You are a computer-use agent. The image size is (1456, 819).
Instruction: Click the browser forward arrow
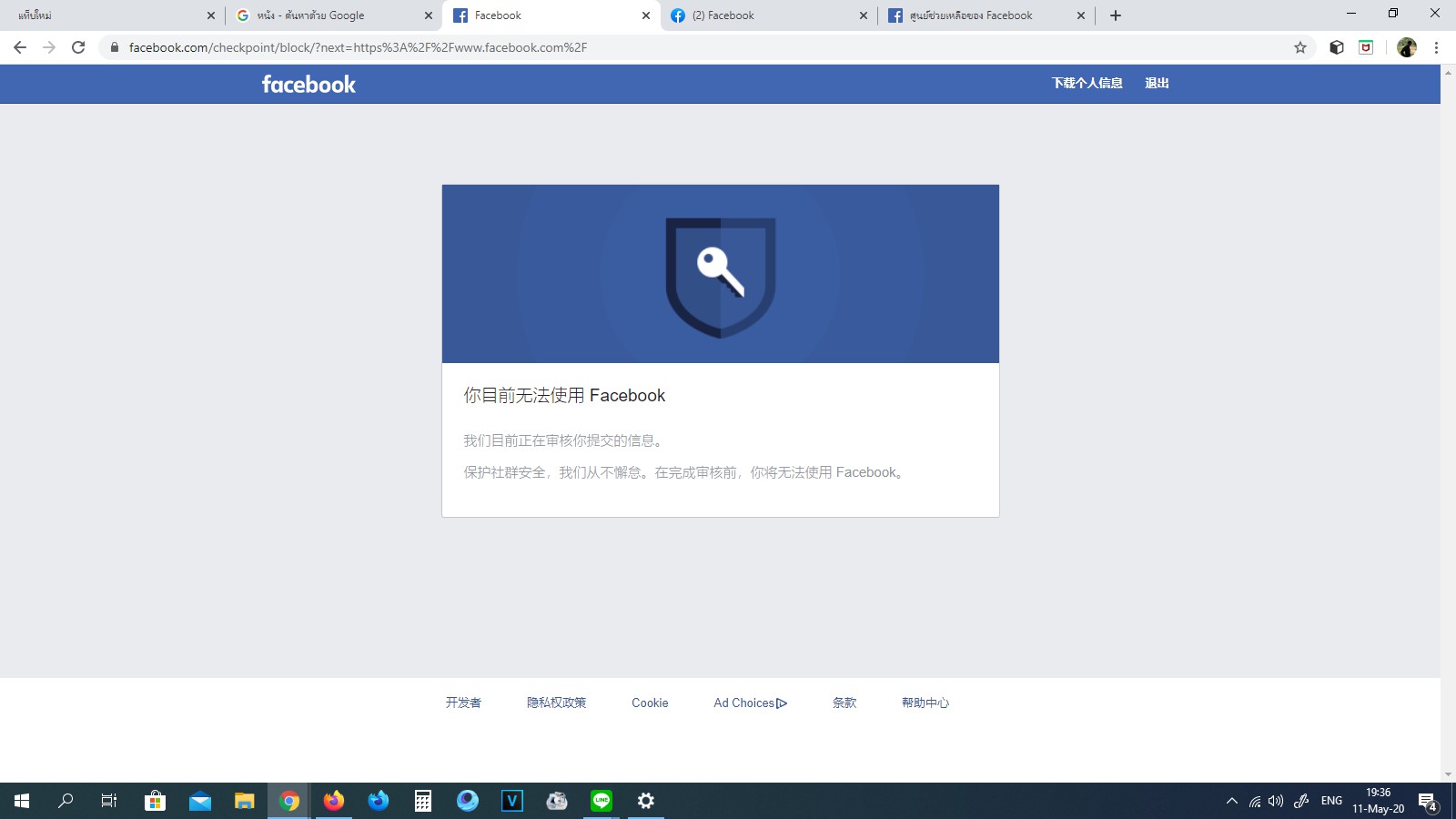[x=49, y=47]
